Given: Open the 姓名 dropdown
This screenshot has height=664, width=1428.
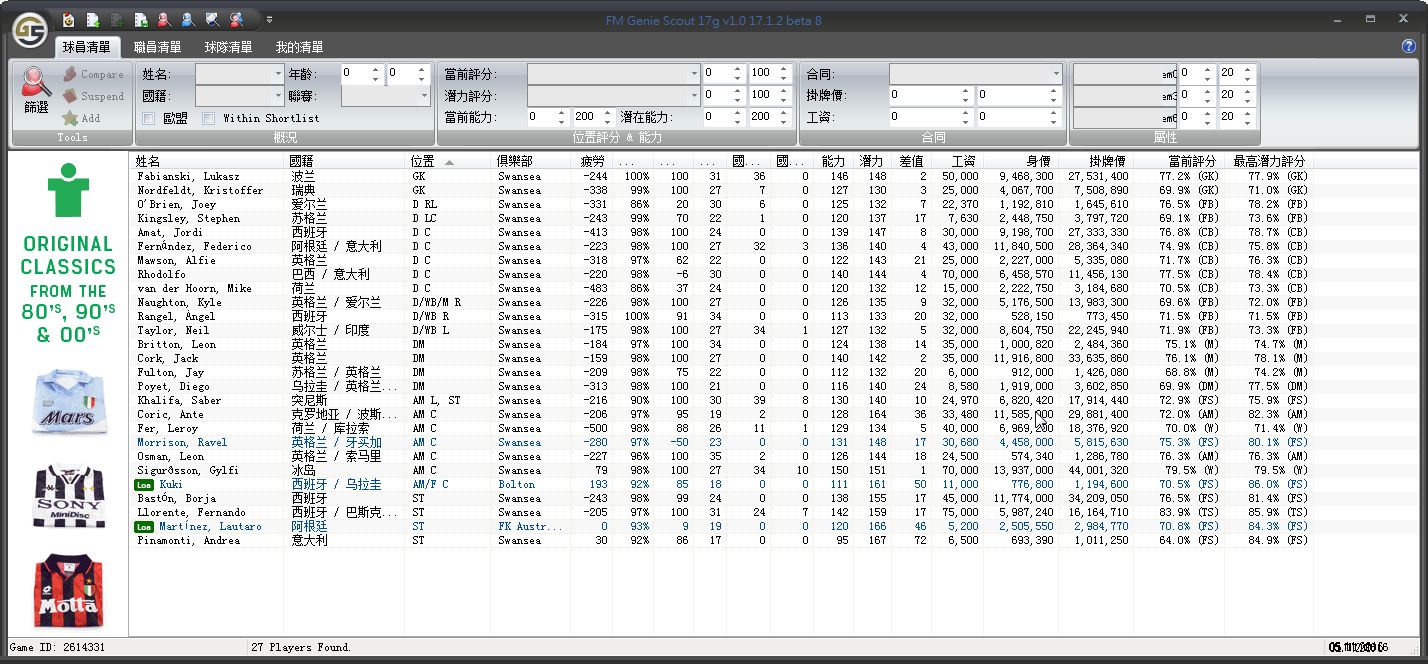Looking at the screenshot, I should 240,74.
